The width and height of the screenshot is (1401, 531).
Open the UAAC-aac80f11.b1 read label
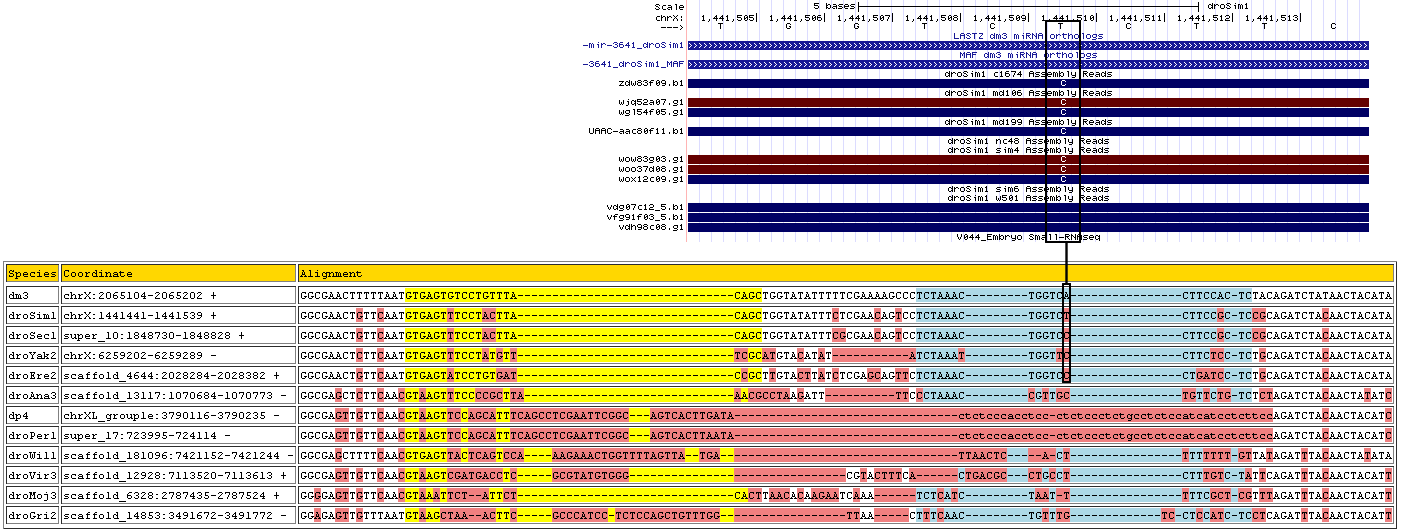(637, 131)
